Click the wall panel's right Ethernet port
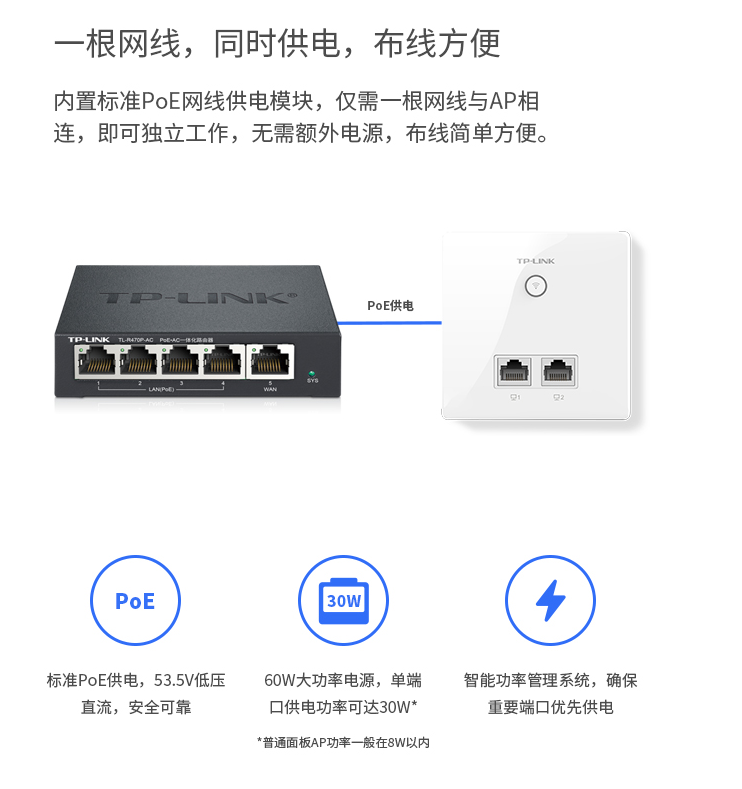This screenshot has width=742, height=789. click(x=559, y=371)
